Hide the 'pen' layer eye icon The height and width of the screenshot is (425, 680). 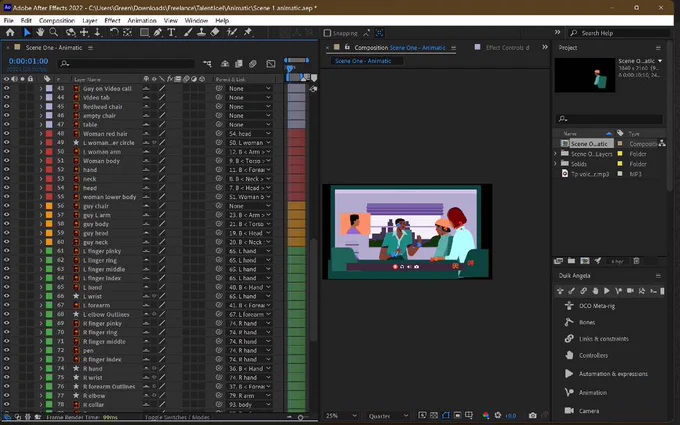(7, 350)
